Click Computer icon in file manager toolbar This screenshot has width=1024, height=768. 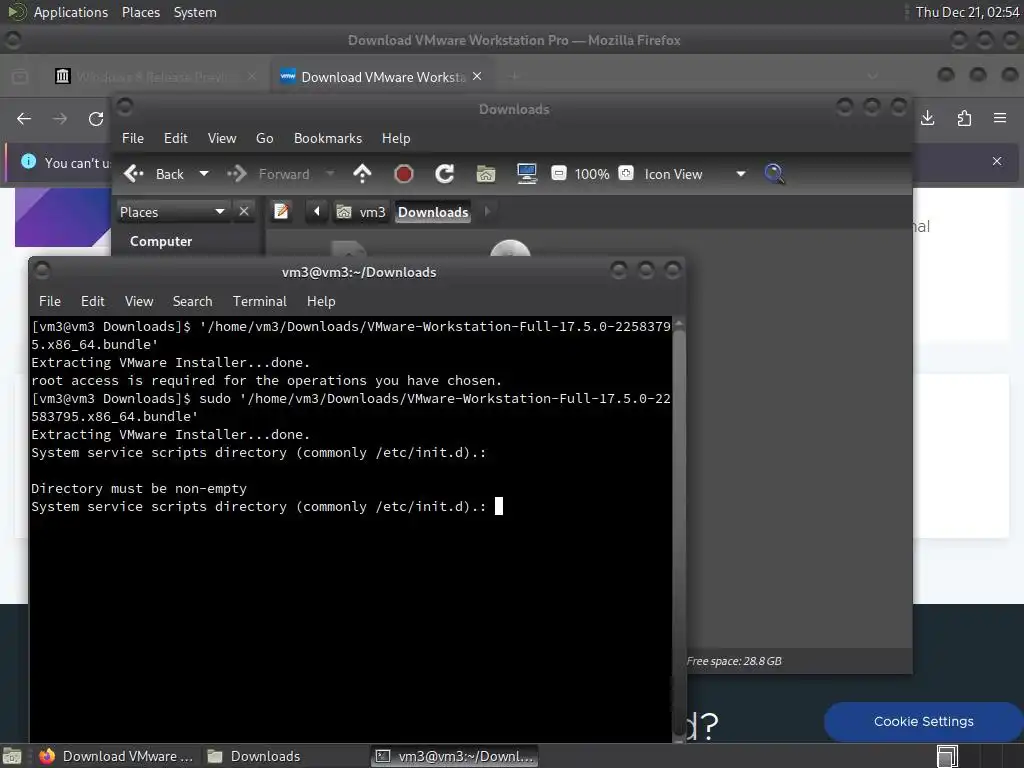(526, 174)
